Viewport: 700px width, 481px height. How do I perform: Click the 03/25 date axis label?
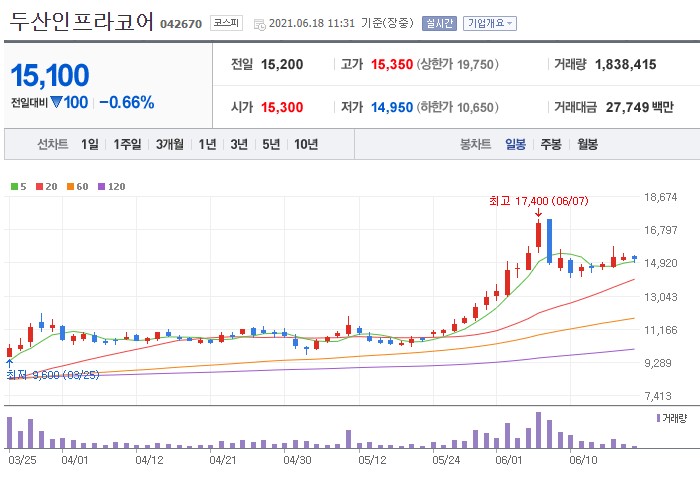pos(23,460)
